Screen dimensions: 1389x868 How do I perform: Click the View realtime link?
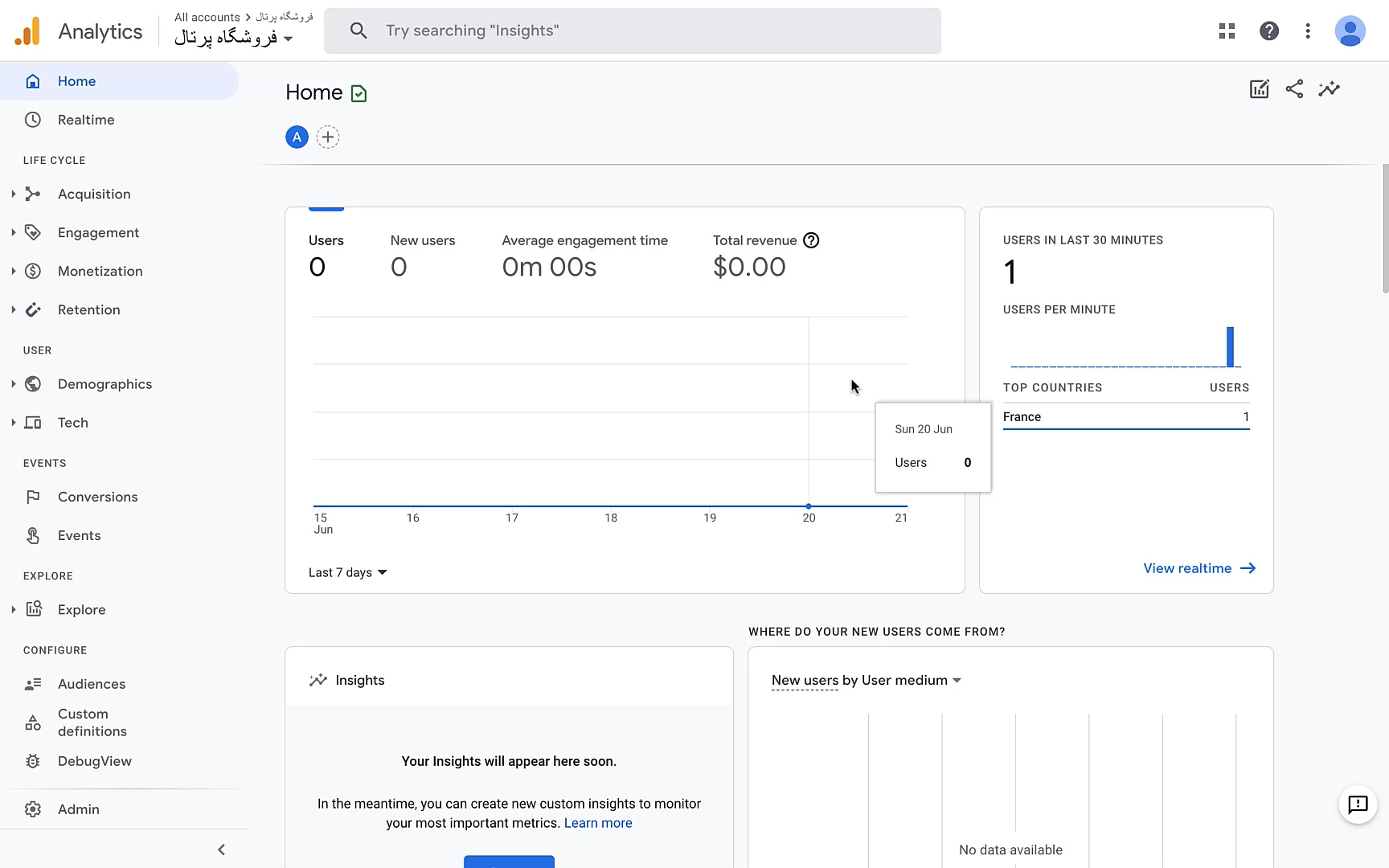[x=1187, y=568]
